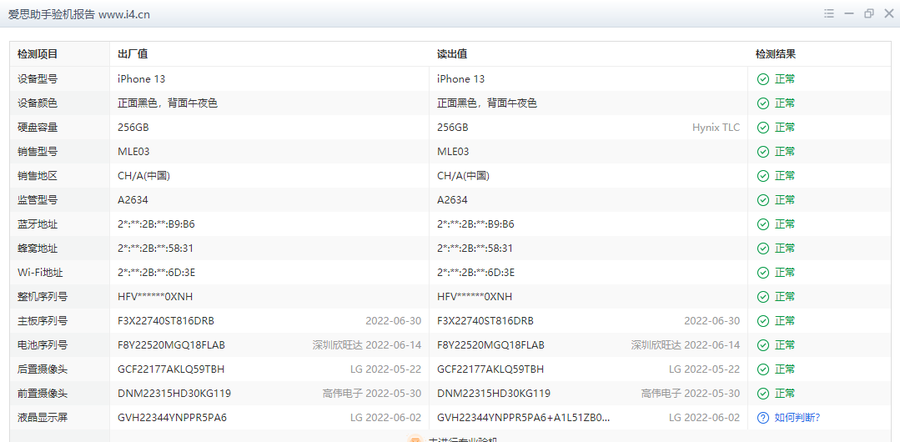
Task: Click the 检测结果 column header
Action: [x=775, y=55]
